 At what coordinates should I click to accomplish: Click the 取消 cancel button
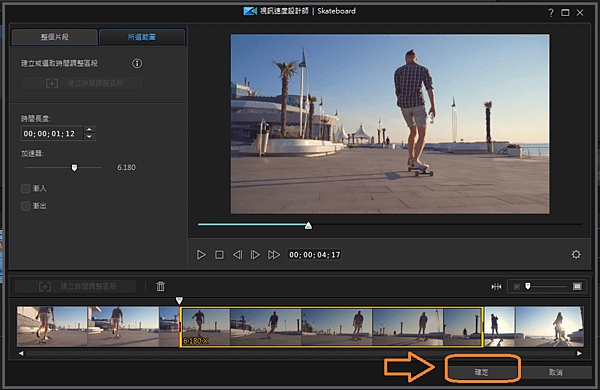pyautogui.click(x=556, y=372)
